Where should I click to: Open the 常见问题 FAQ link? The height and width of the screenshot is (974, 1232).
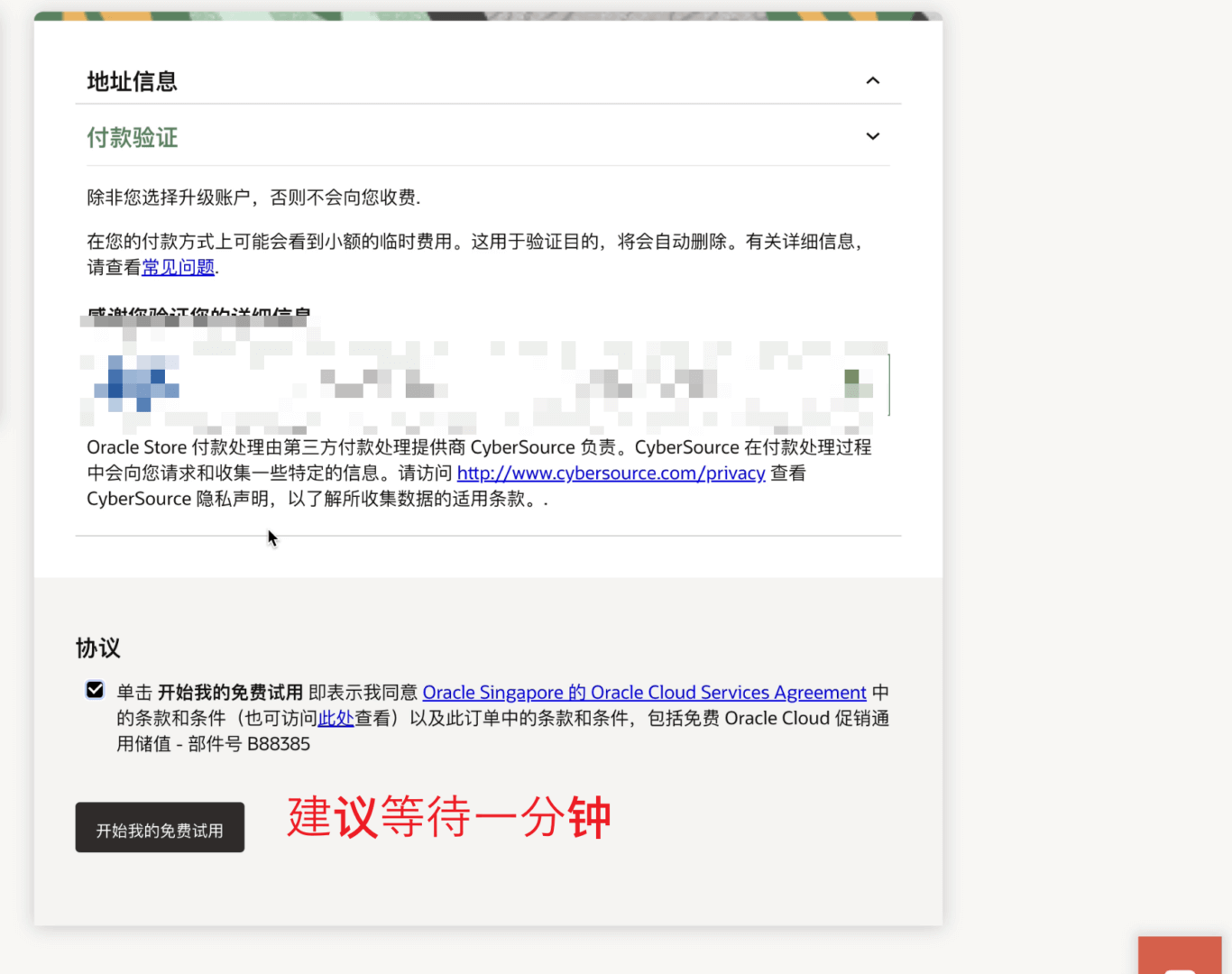point(179,267)
